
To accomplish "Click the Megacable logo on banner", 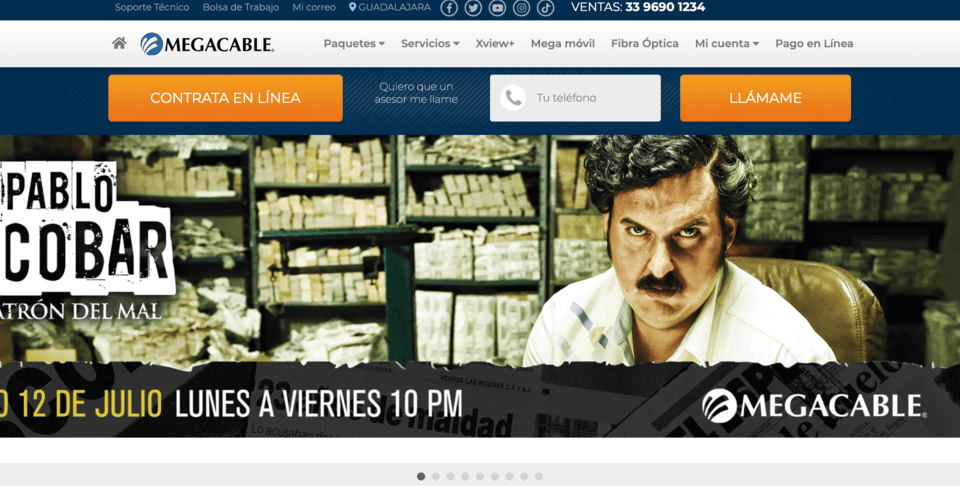I will 814,406.
